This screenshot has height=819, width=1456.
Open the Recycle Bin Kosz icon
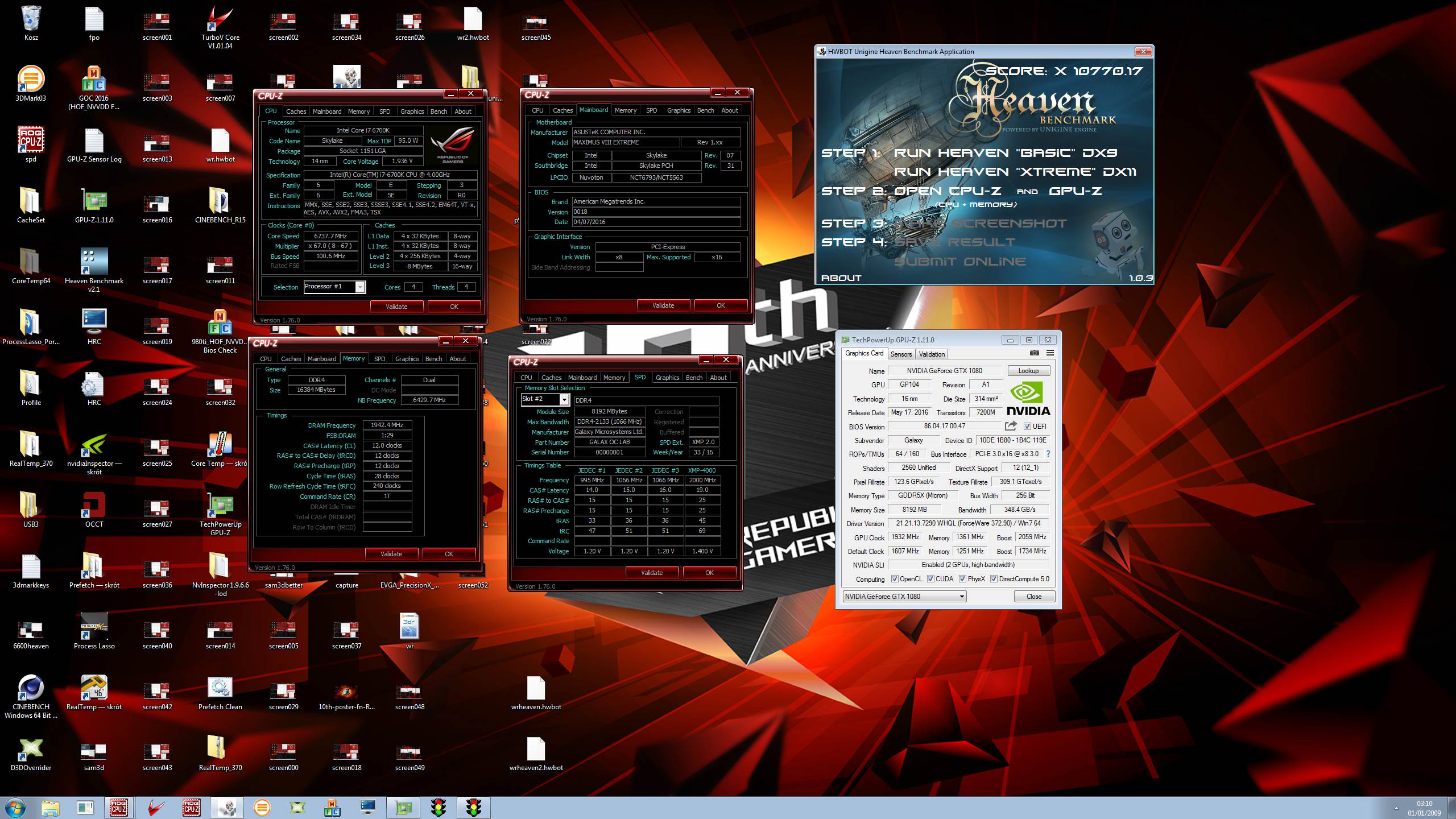[31, 23]
